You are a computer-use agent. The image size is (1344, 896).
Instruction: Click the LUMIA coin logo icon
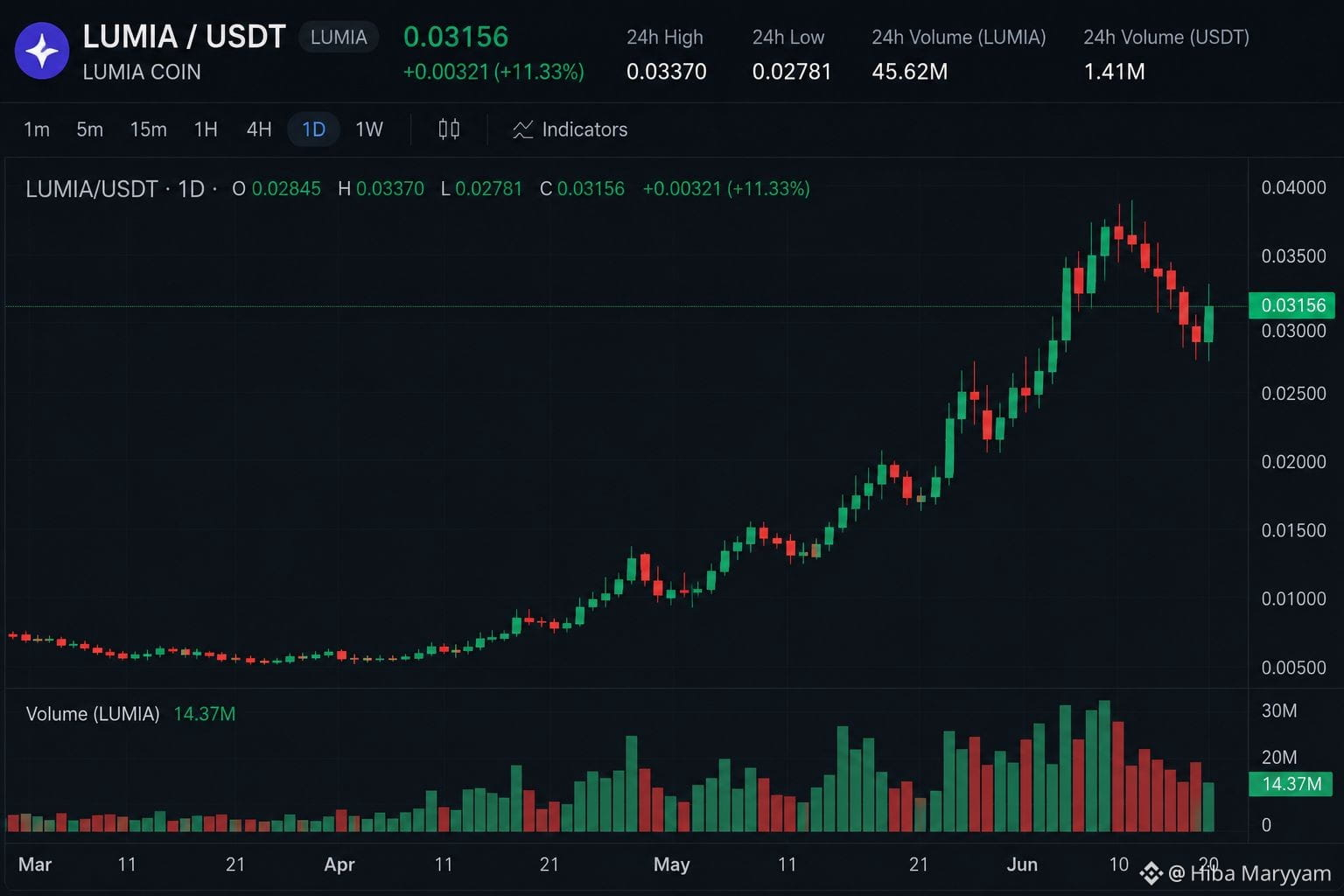coord(42,52)
